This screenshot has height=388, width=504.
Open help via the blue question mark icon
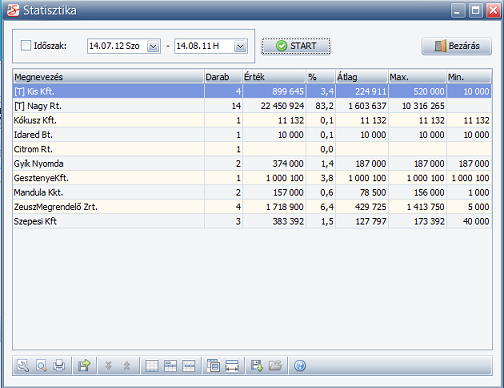pos(300,366)
